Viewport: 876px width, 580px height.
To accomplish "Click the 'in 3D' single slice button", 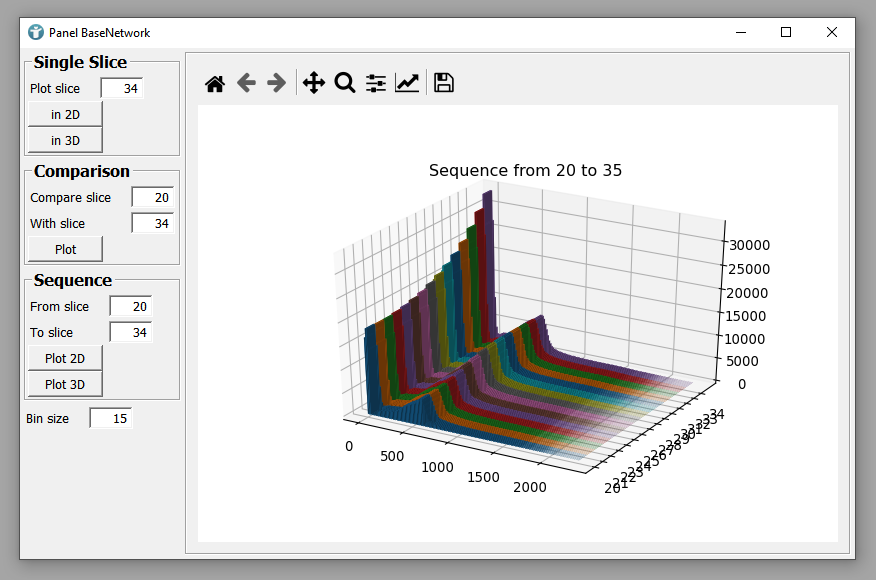I will tap(65, 140).
